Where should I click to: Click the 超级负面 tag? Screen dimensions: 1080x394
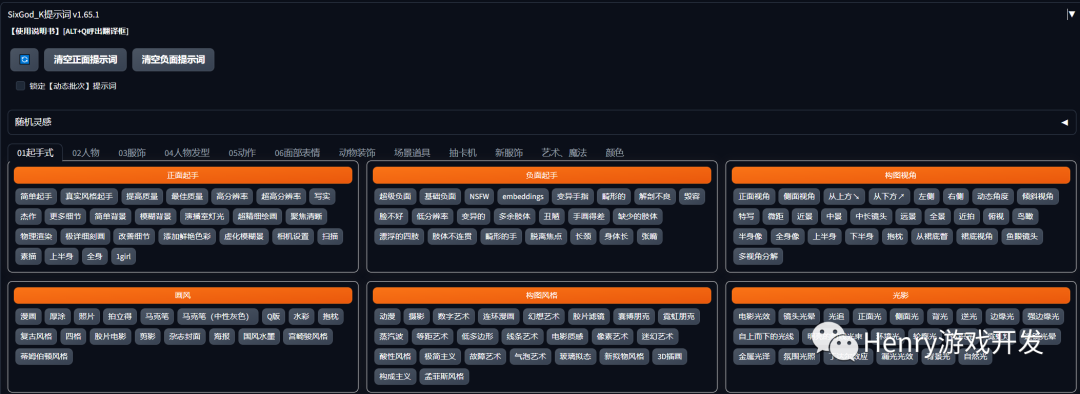click(x=395, y=196)
